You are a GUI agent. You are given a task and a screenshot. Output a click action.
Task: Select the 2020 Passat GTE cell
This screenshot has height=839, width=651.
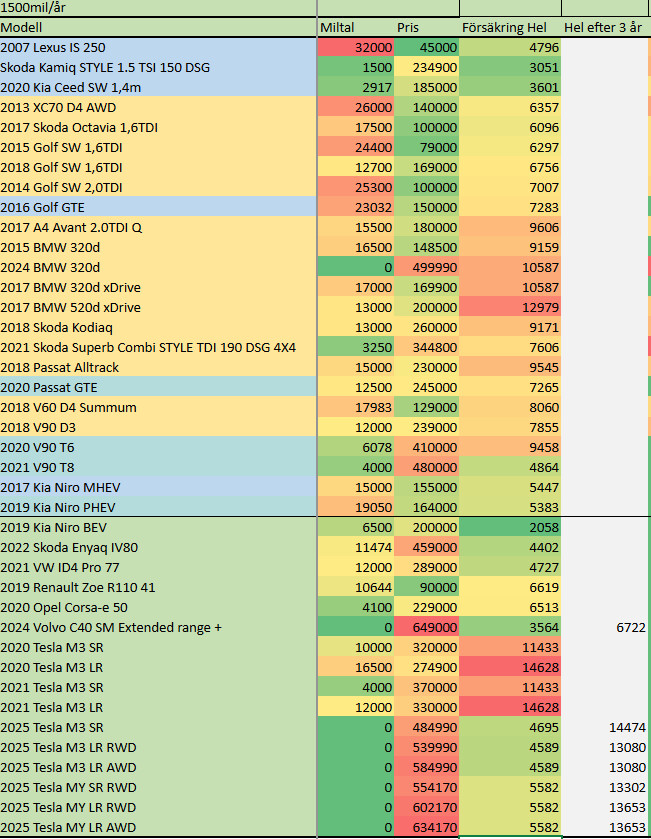pyautogui.click(x=158, y=387)
